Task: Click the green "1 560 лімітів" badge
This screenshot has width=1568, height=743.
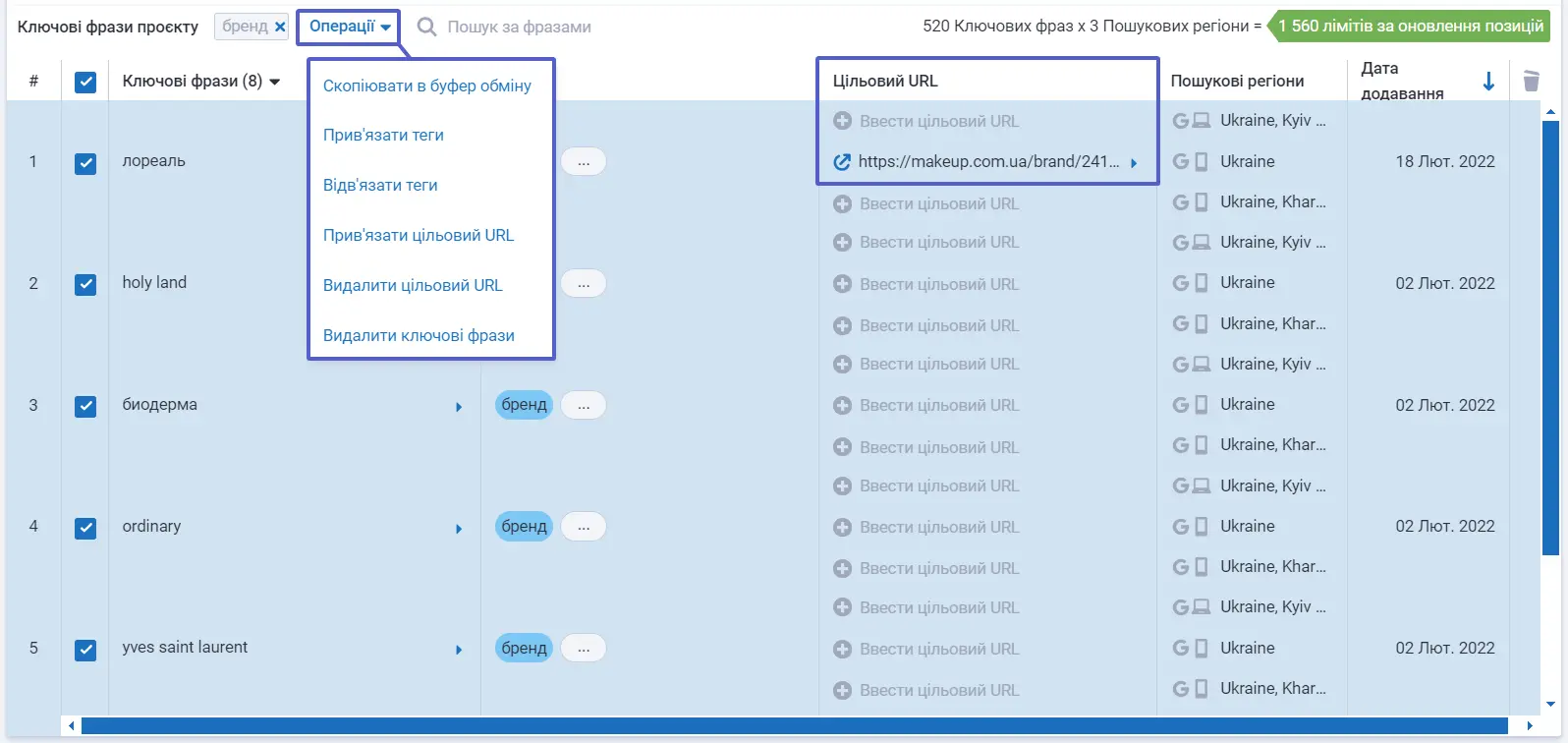Action: 1409,27
